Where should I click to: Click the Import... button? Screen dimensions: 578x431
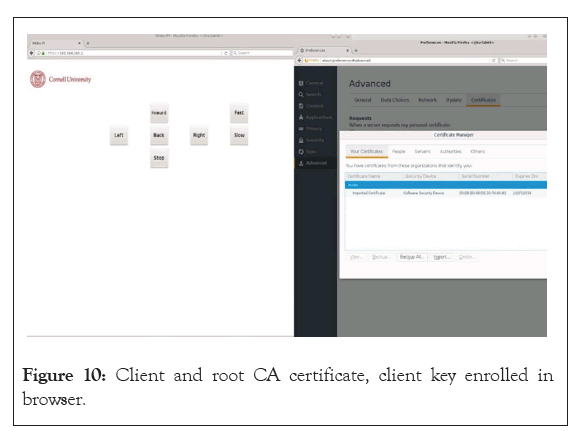point(442,257)
